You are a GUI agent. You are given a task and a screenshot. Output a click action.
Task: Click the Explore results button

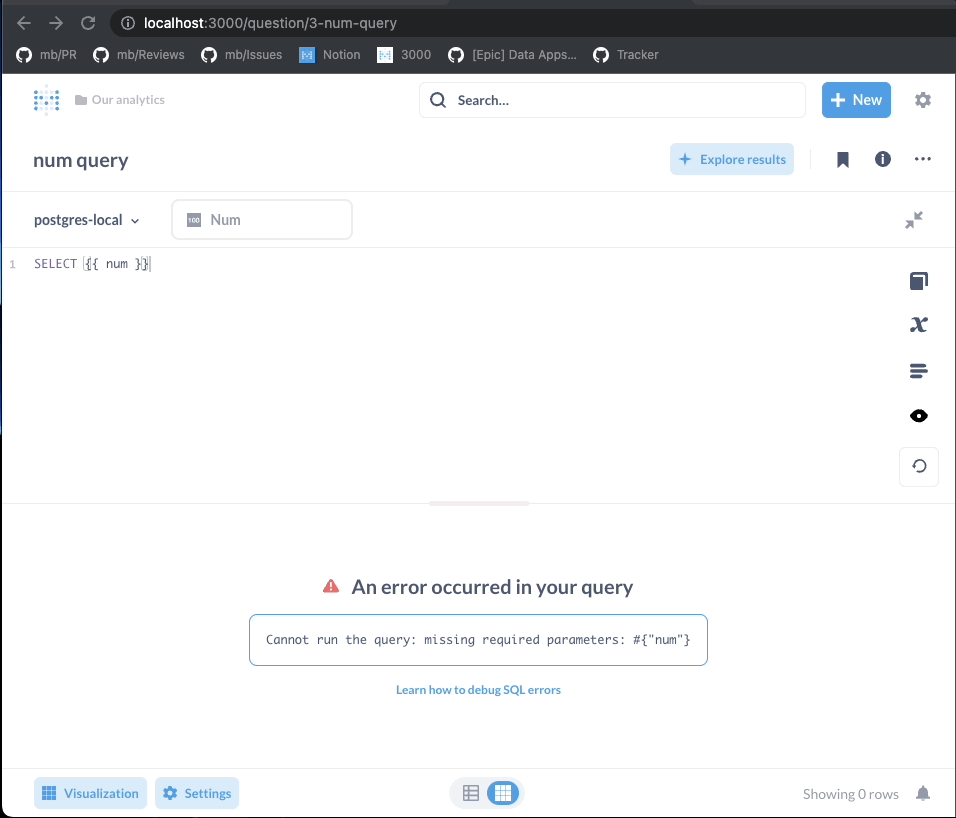(x=731, y=159)
